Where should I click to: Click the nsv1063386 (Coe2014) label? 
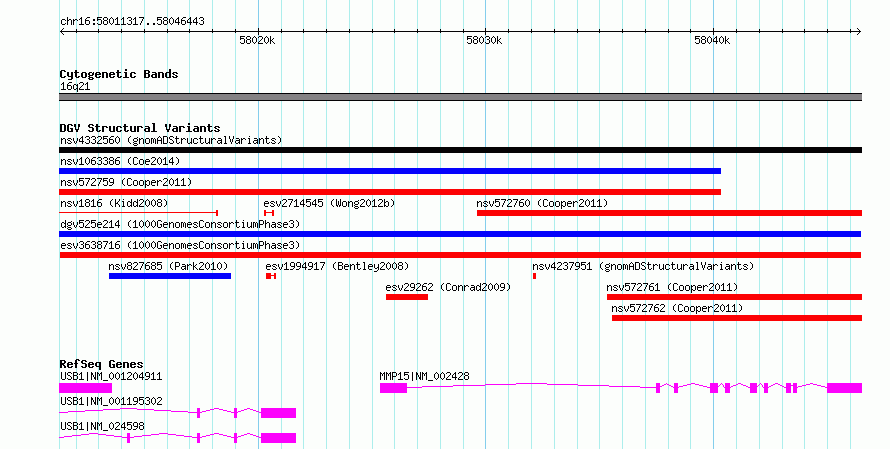click(120, 161)
